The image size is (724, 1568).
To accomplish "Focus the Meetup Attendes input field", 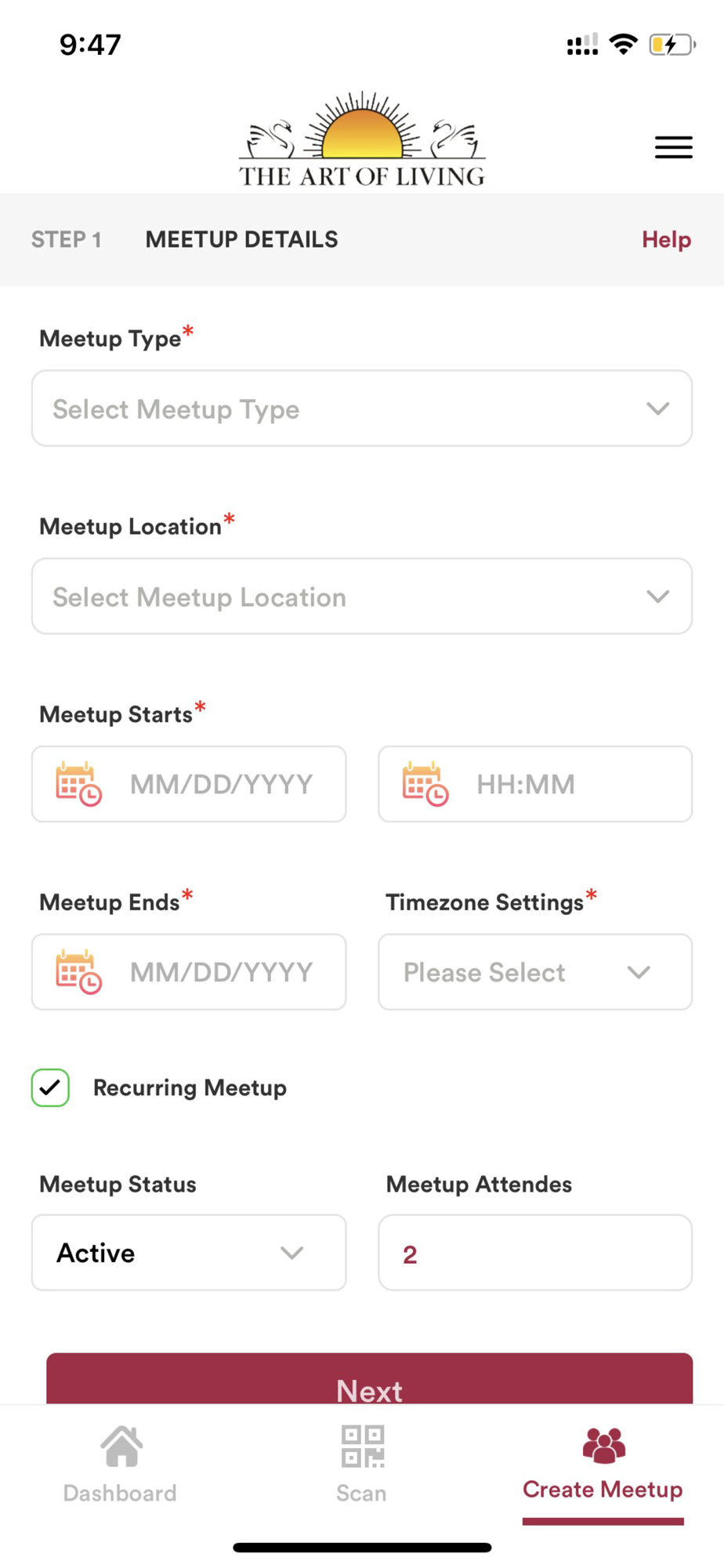I will [535, 1253].
